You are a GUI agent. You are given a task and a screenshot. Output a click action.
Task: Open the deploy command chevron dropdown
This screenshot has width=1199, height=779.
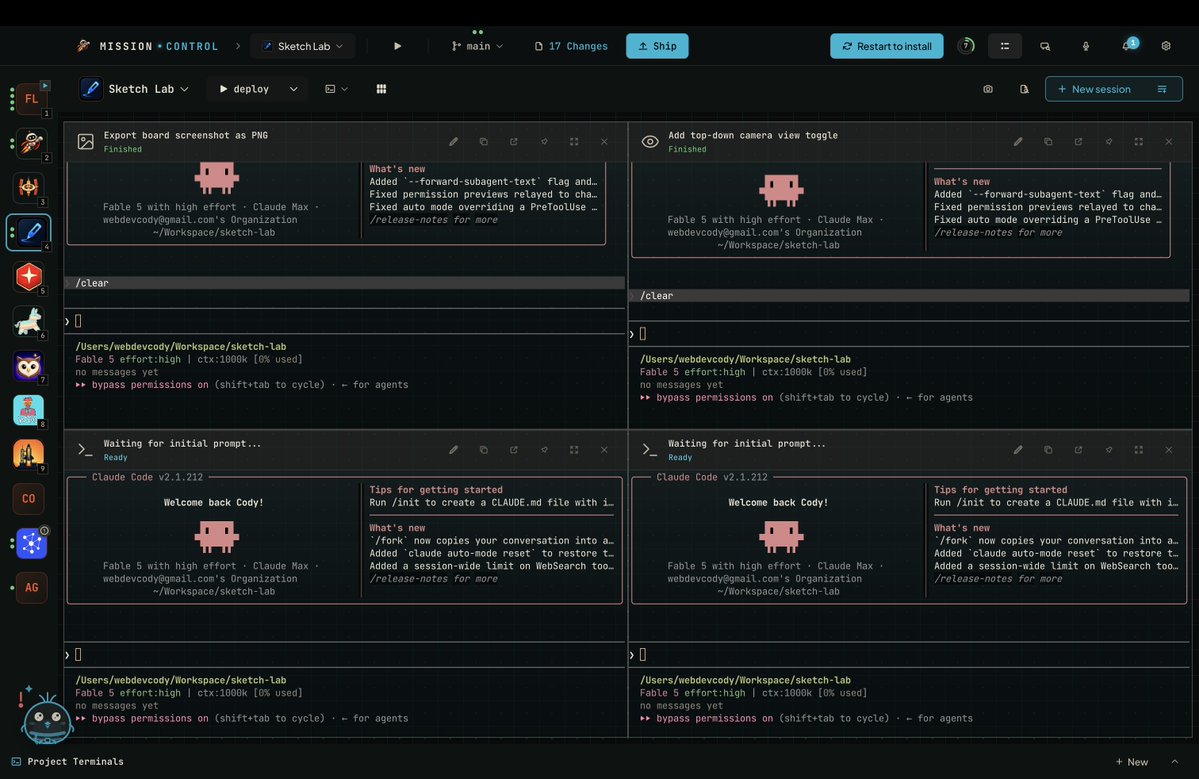point(294,89)
